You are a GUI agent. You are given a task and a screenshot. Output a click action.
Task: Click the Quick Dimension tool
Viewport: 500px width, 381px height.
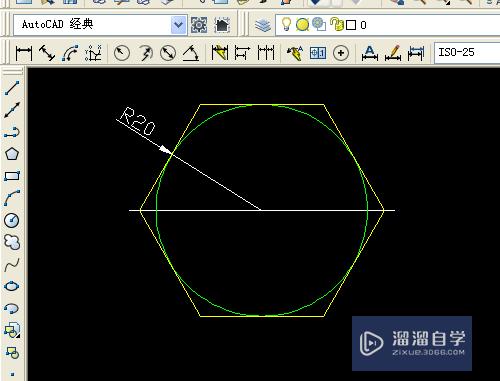pos(220,53)
